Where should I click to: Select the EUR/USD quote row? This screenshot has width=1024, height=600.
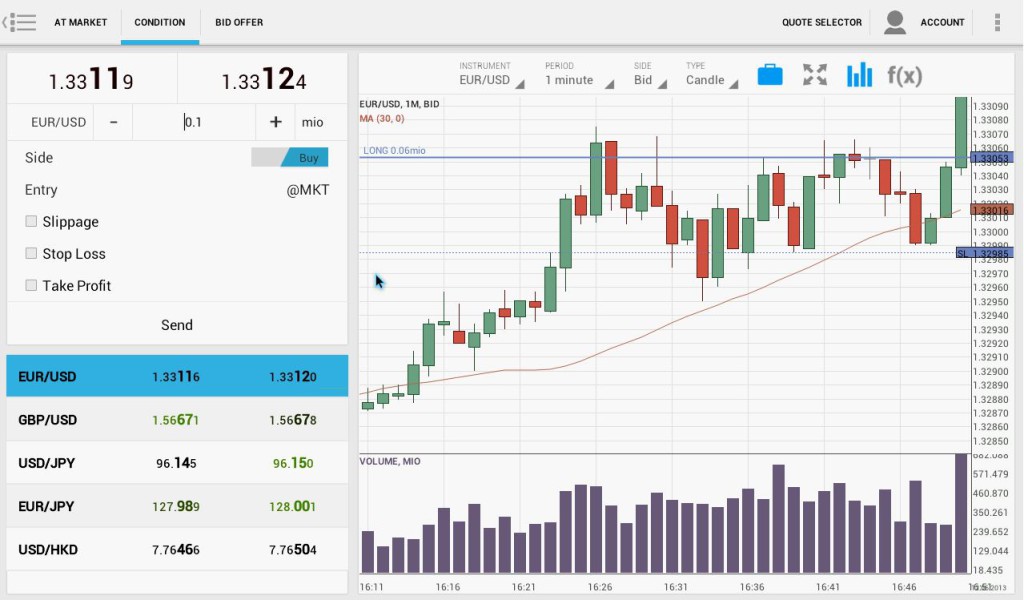click(x=177, y=376)
